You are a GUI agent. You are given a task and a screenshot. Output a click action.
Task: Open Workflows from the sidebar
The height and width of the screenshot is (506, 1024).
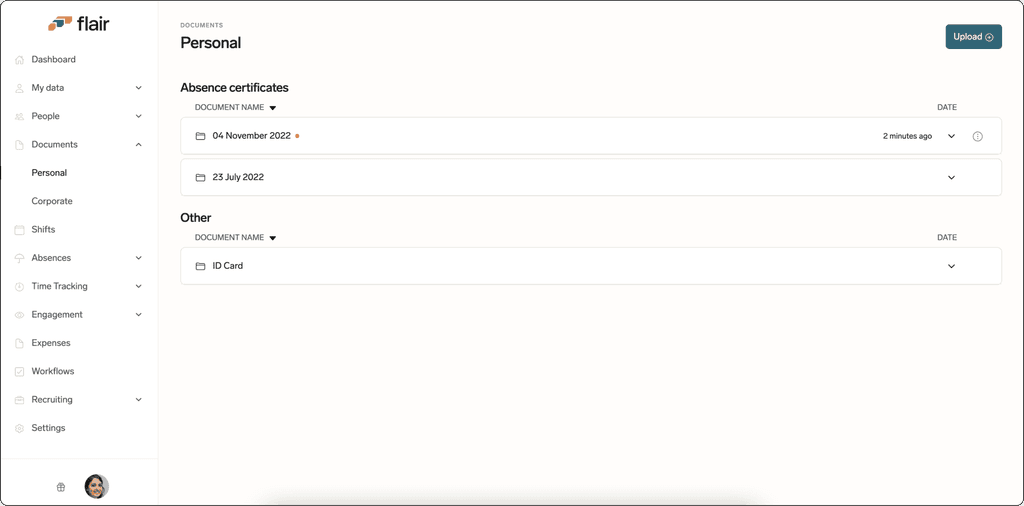(53, 371)
